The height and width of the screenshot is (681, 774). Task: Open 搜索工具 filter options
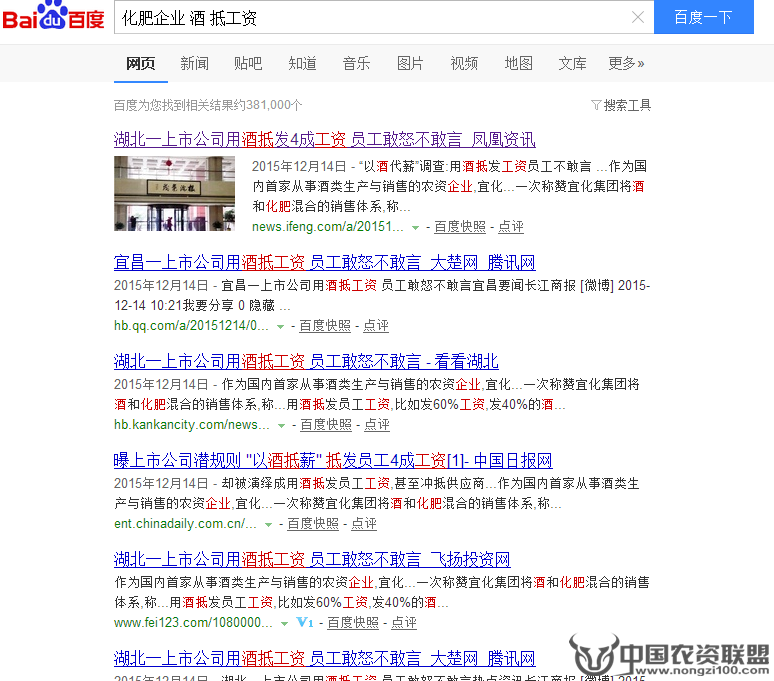(x=621, y=105)
